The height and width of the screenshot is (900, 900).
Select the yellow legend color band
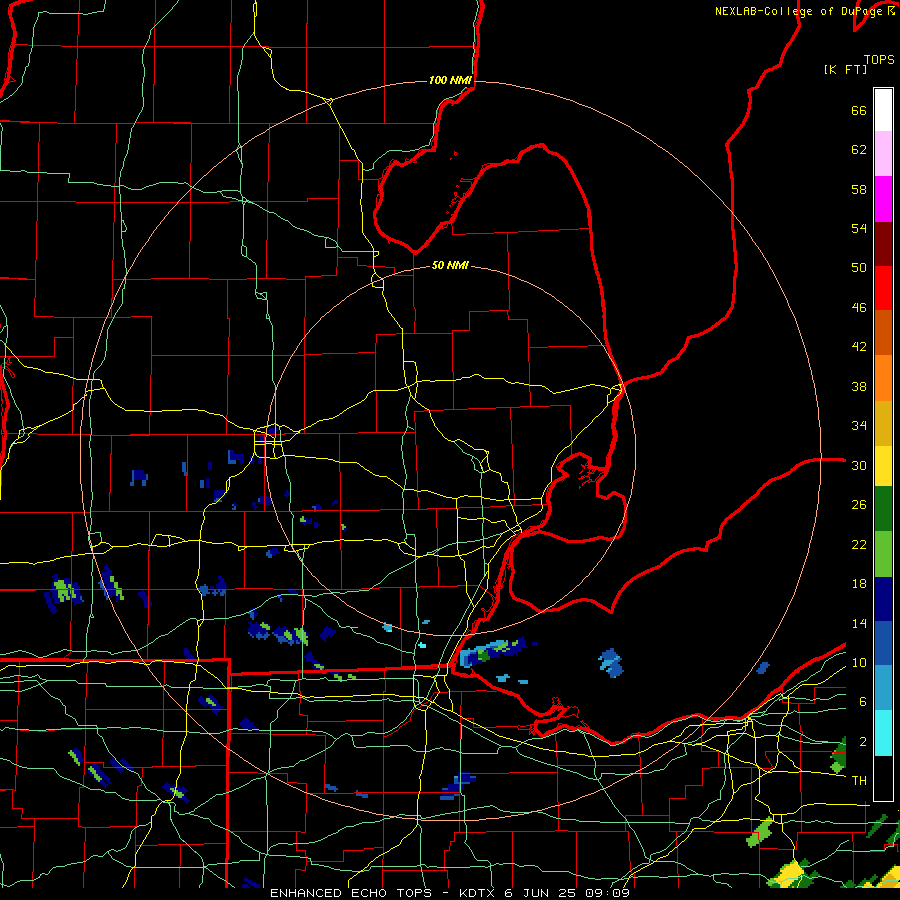click(x=883, y=466)
